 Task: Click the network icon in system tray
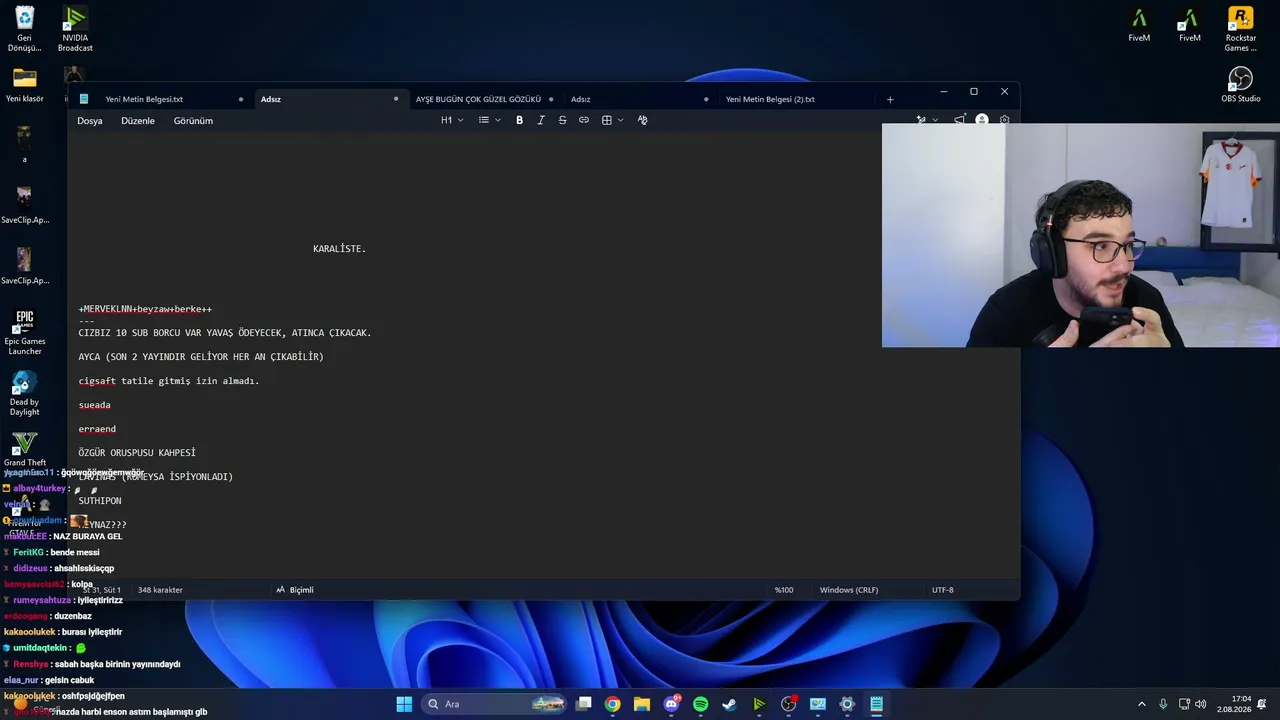[1184, 704]
